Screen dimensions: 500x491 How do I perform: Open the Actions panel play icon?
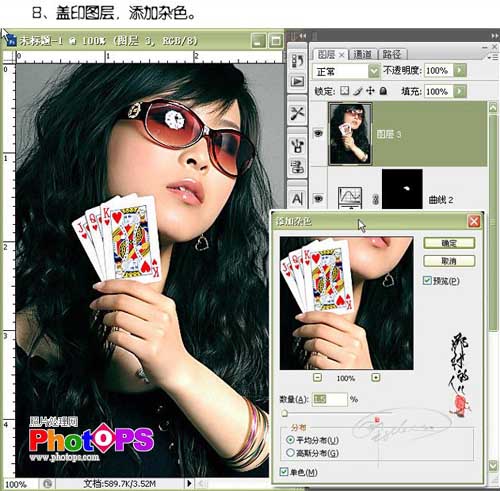(297, 81)
